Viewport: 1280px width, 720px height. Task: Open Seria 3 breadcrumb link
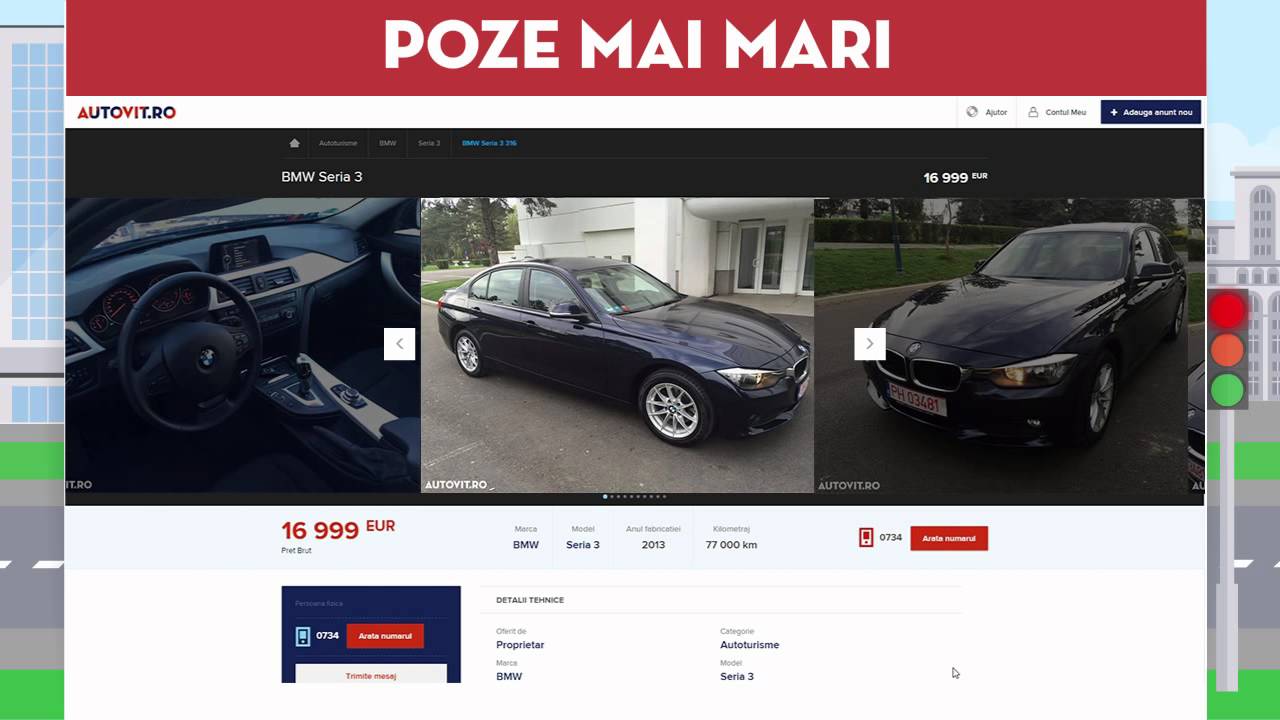click(x=429, y=143)
